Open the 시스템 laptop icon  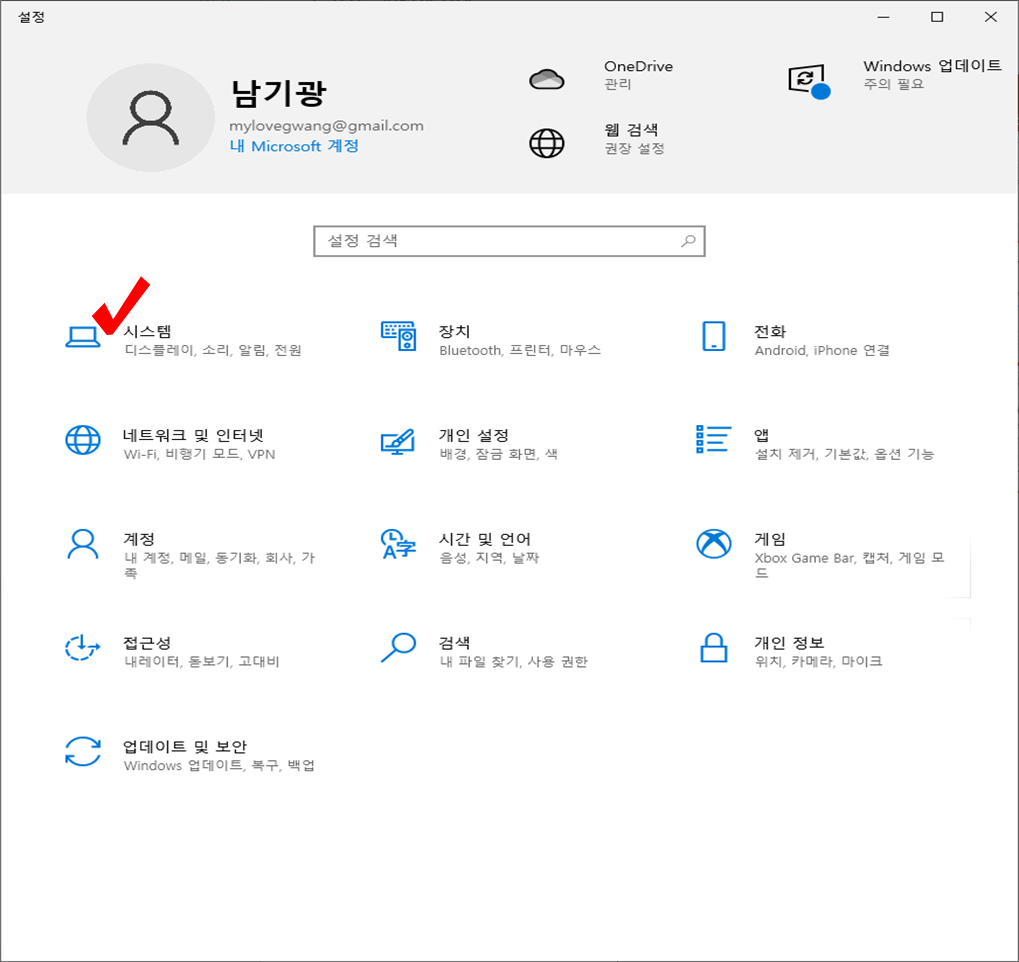coord(83,337)
